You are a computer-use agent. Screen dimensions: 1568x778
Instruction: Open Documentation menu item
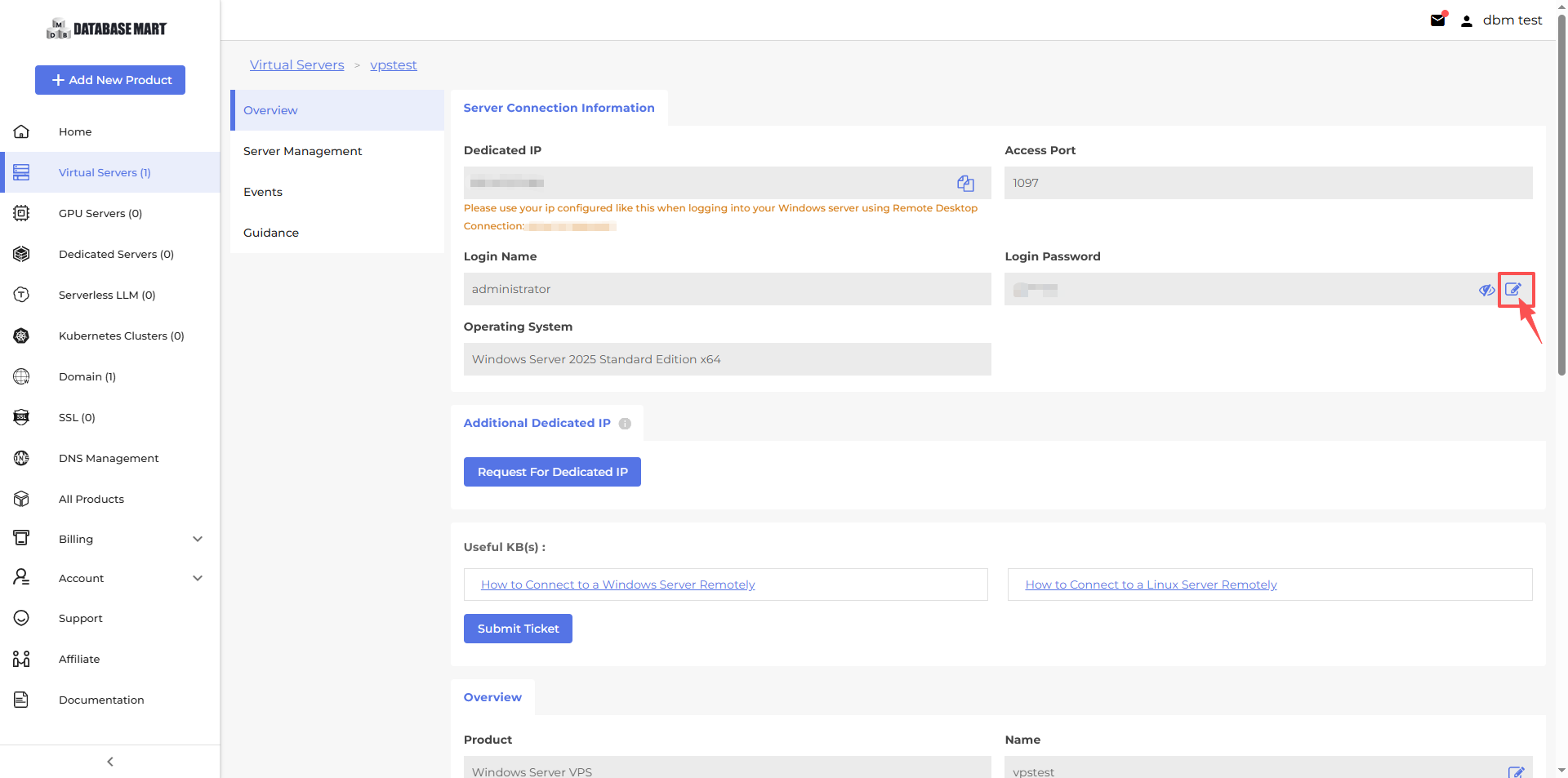(x=110, y=700)
